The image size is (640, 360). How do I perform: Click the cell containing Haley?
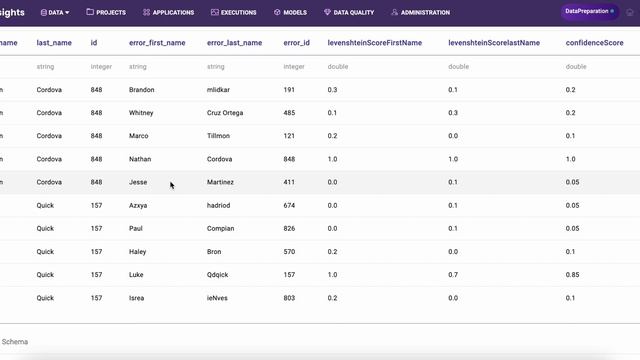138,252
